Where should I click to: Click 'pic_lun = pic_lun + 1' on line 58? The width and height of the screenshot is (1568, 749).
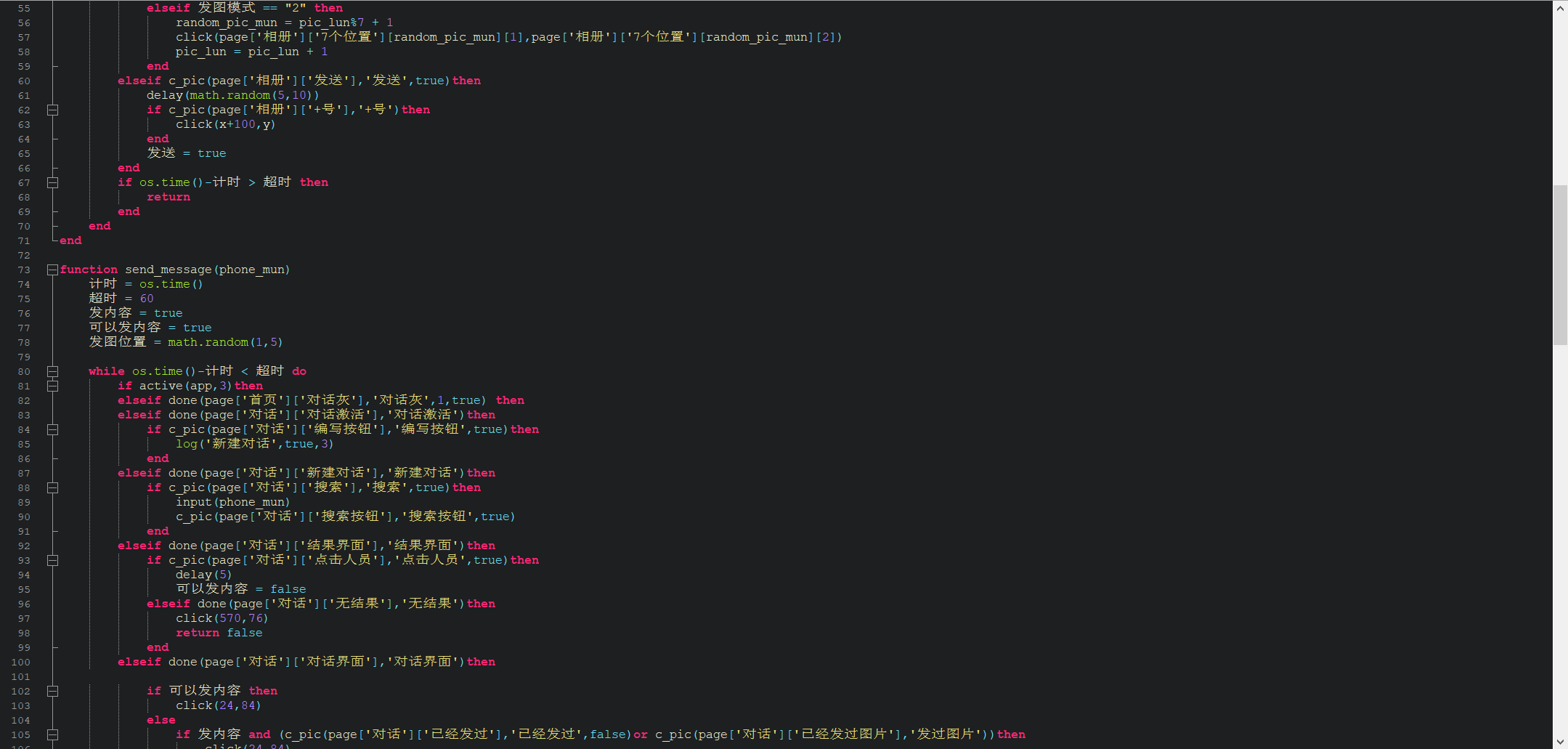(x=251, y=52)
